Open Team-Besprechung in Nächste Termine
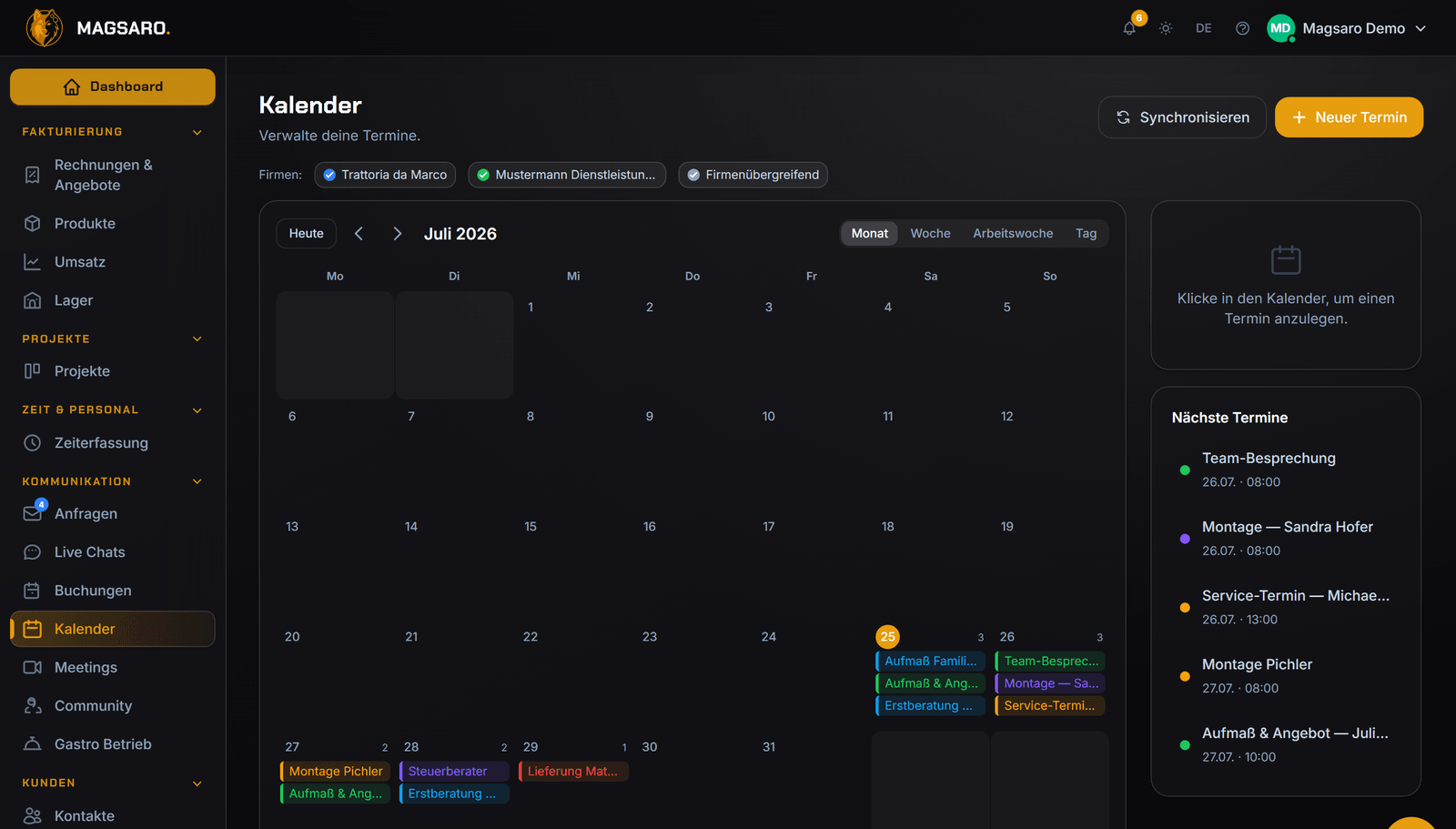Viewport: 1456px width, 829px height. pos(1285,470)
